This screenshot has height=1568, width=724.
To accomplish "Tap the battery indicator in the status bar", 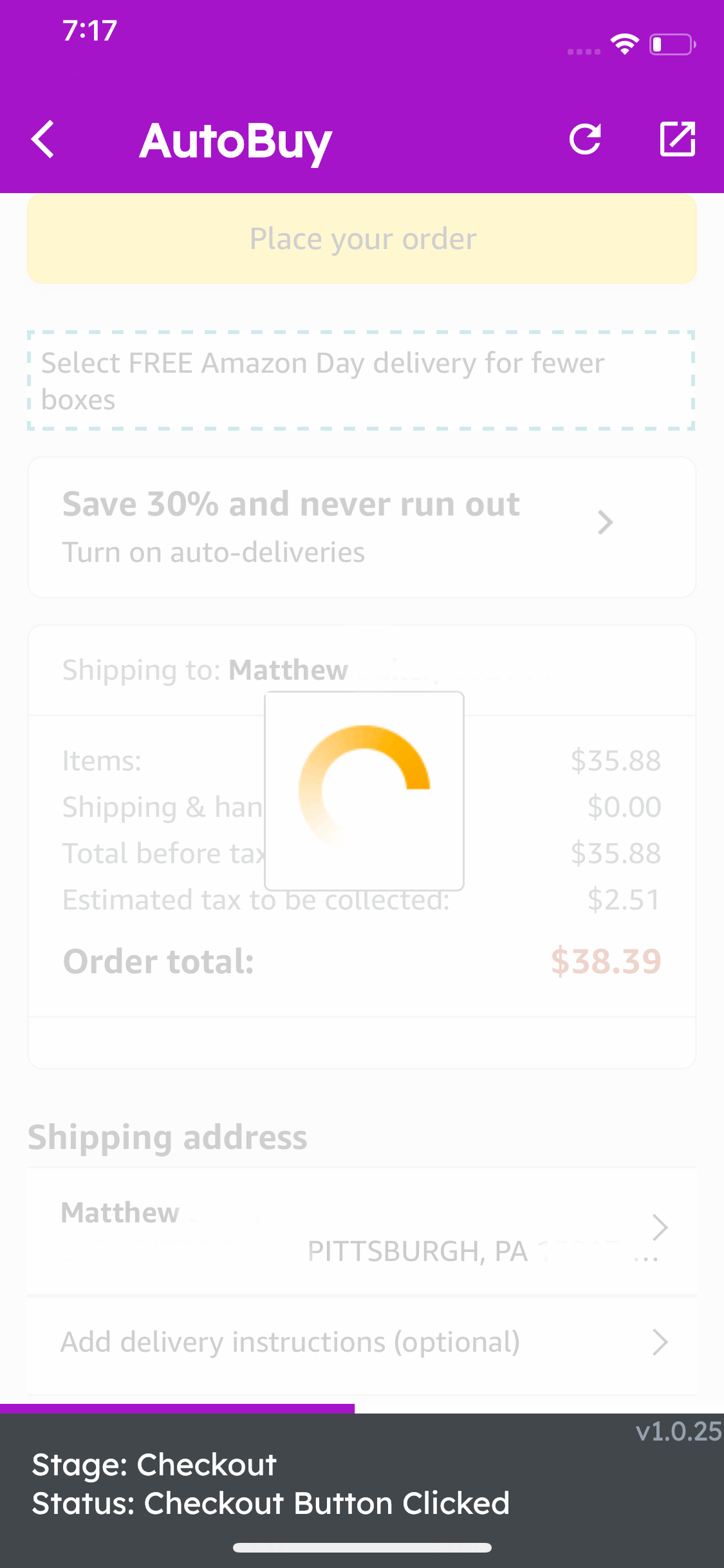I will pyautogui.click(x=670, y=45).
